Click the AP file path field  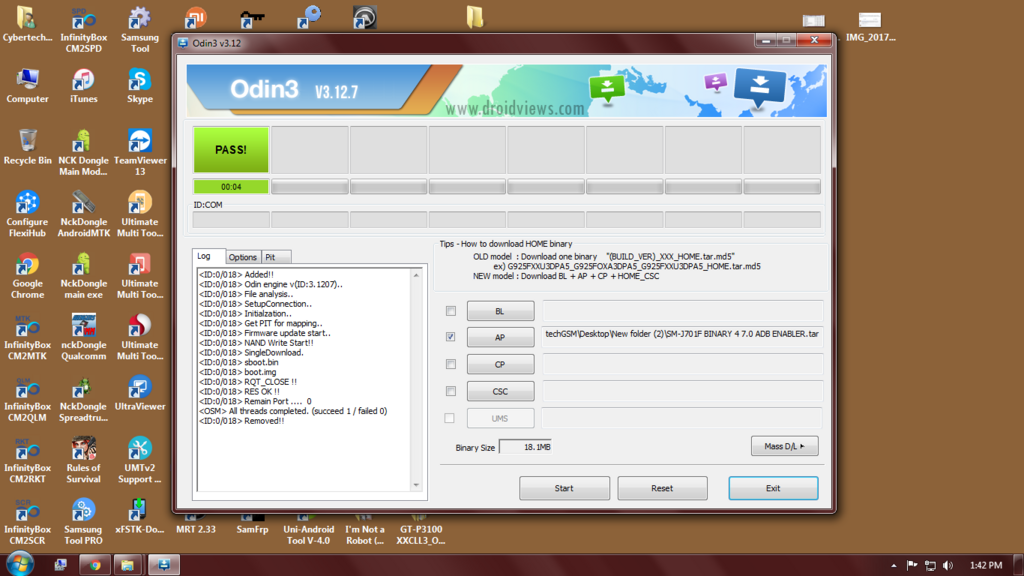pos(682,337)
